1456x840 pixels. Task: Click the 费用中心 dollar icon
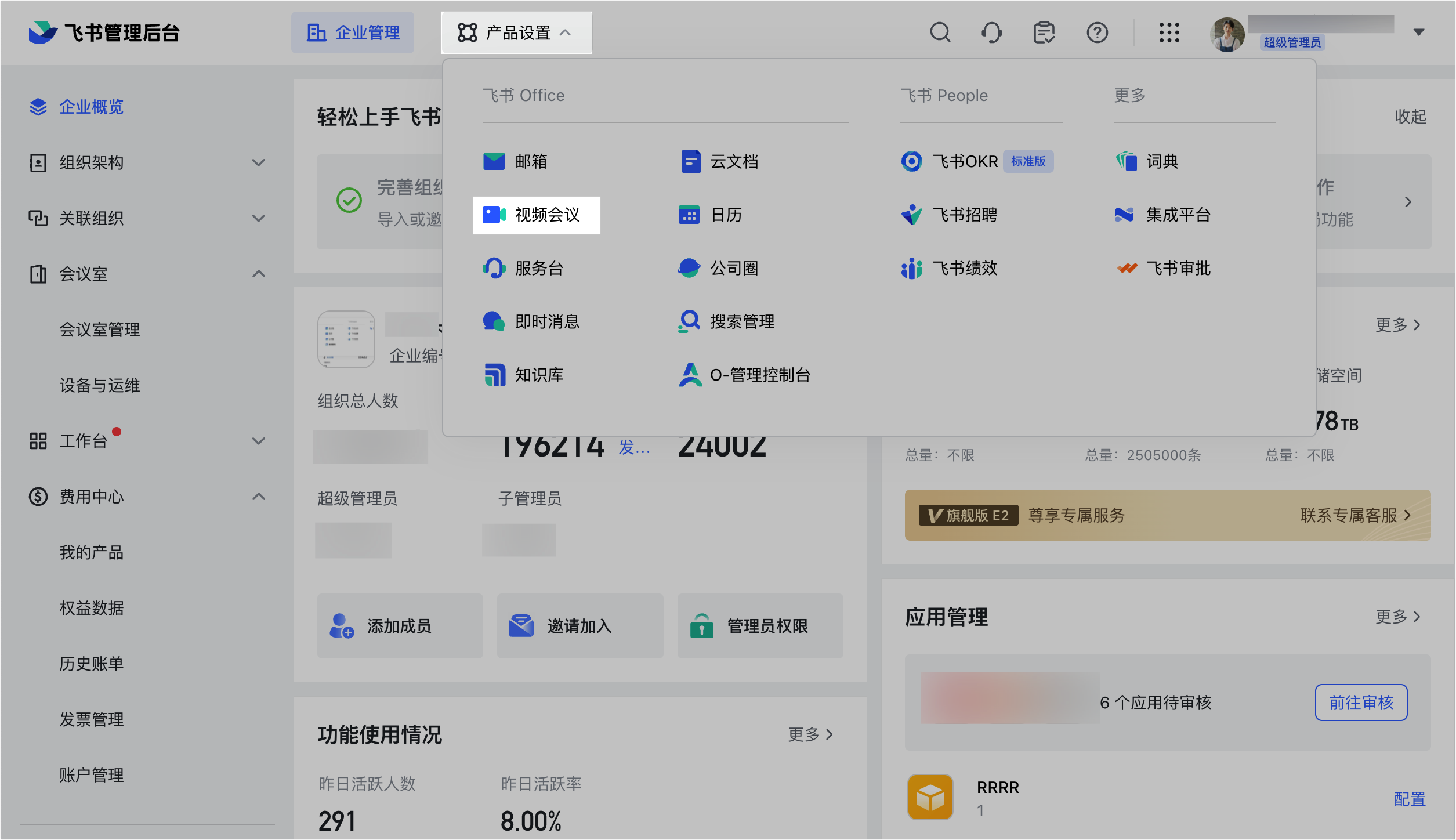[x=38, y=497]
